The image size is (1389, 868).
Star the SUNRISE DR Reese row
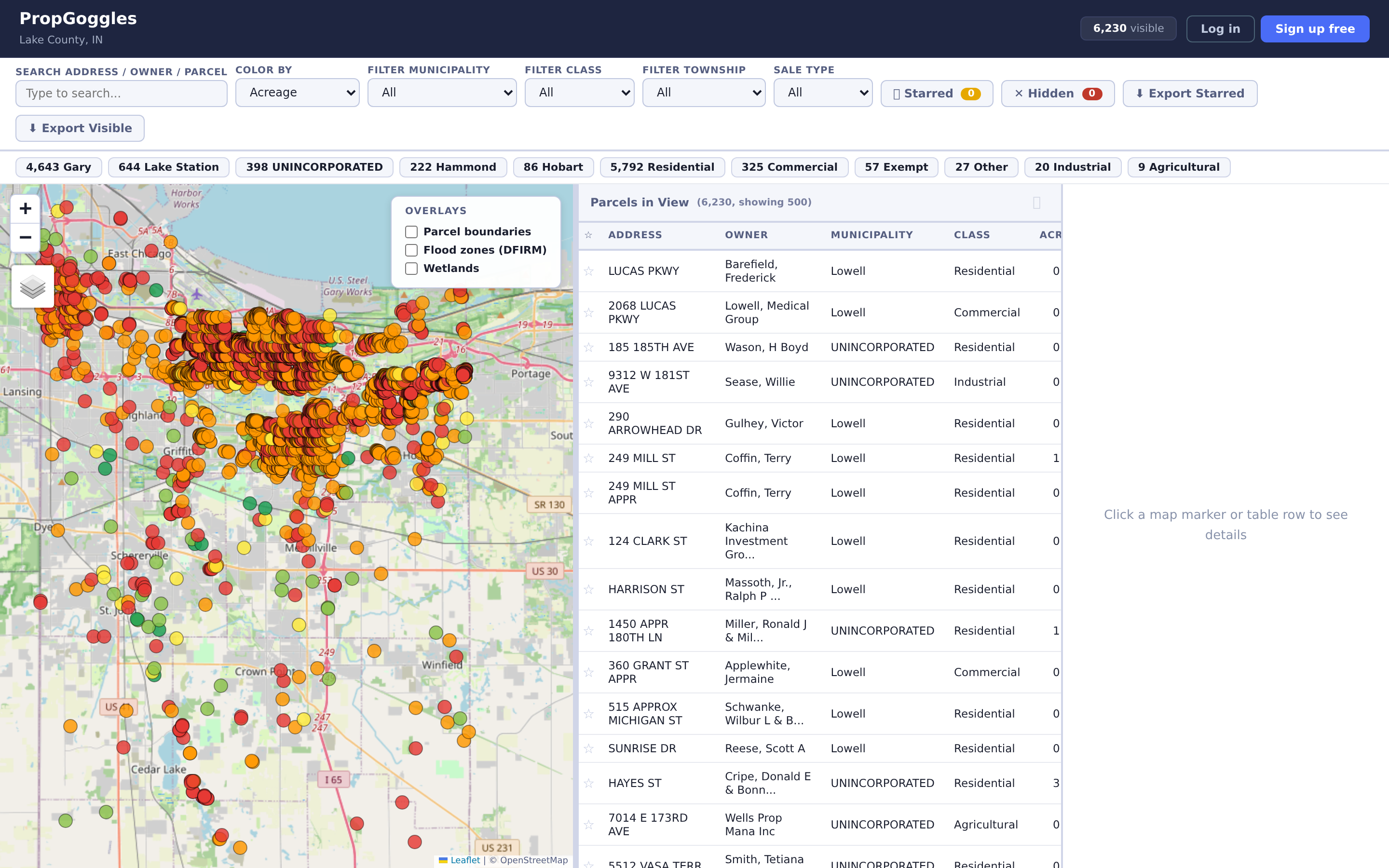click(x=588, y=748)
